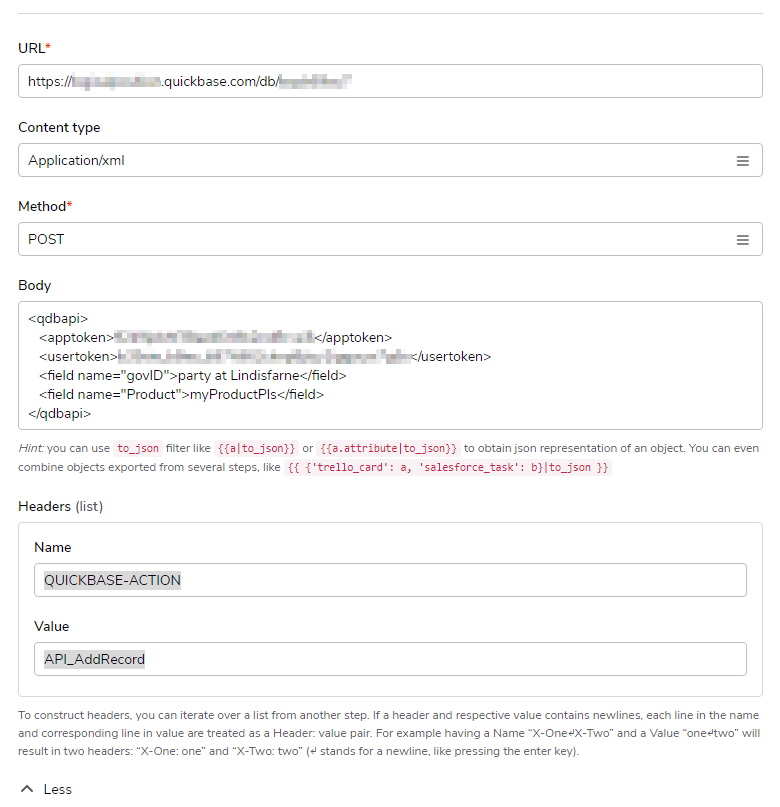Open the Method dropdown set to POST
This screenshot has width=780, height=807.
[x=380, y=240]
